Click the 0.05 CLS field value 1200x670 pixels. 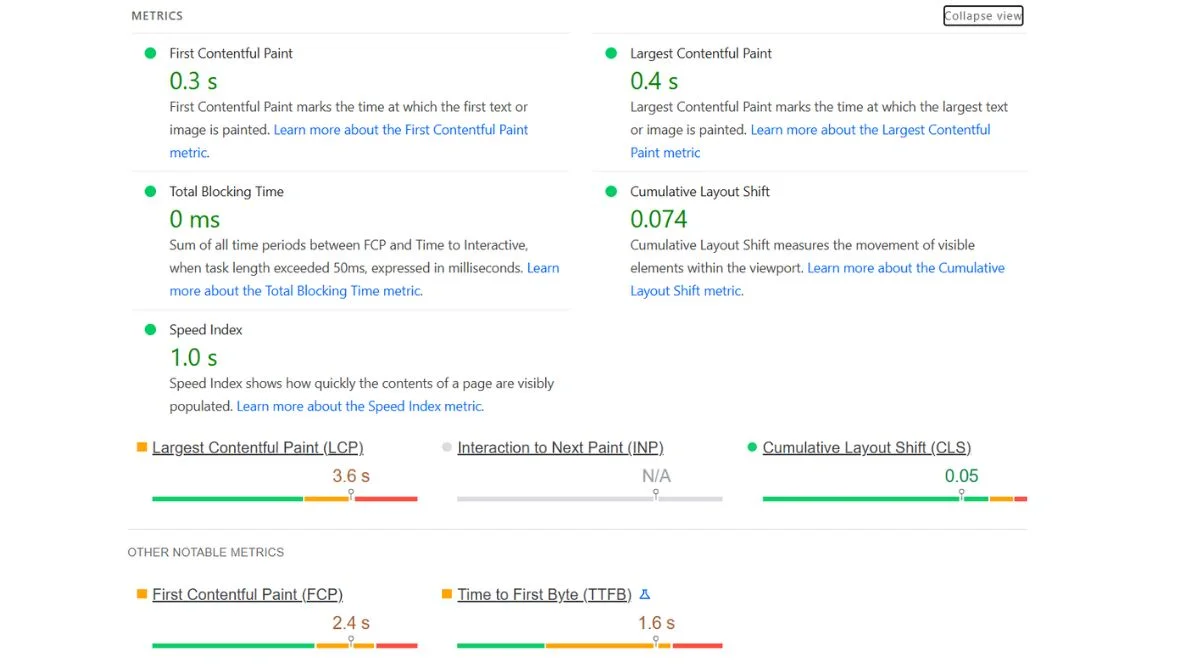coord(962,476)
